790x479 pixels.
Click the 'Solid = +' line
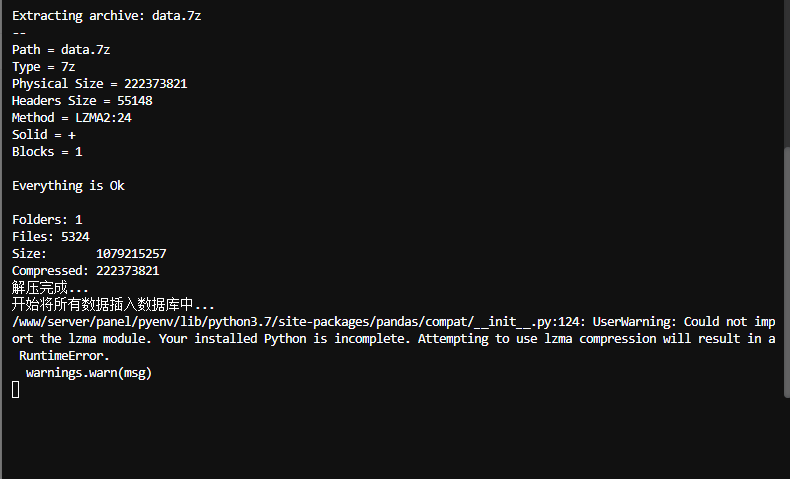pyautogui.click(x=44, y=135)
